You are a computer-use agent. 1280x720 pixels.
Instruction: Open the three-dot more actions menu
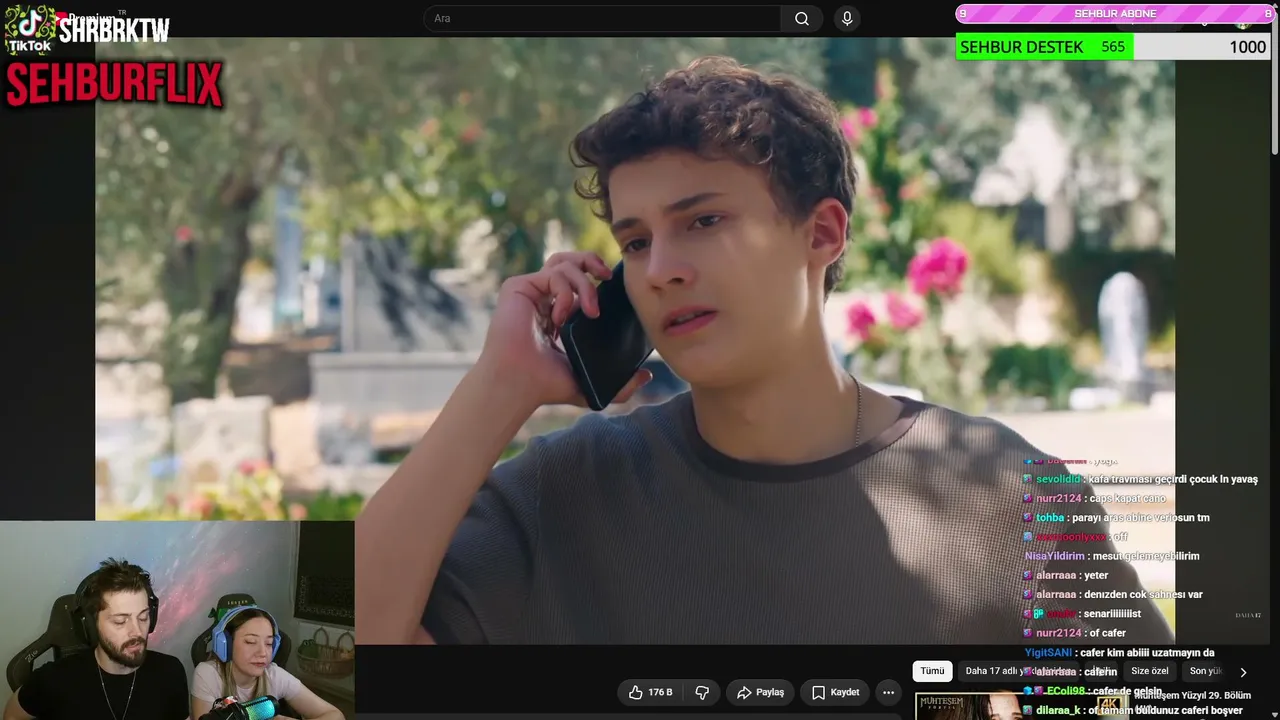pos(888,692)
